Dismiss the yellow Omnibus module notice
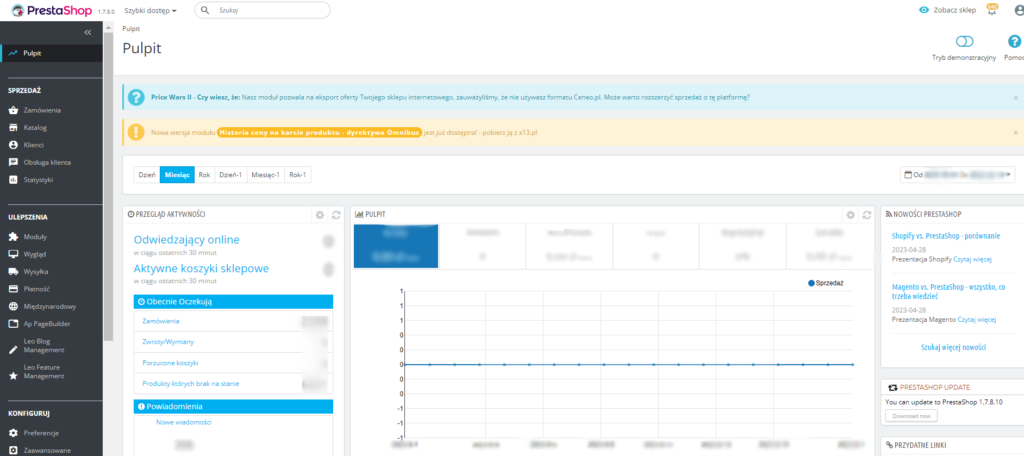This screenshot has width=1024, height=456. pyautogui.click(x=1016, y=132)
